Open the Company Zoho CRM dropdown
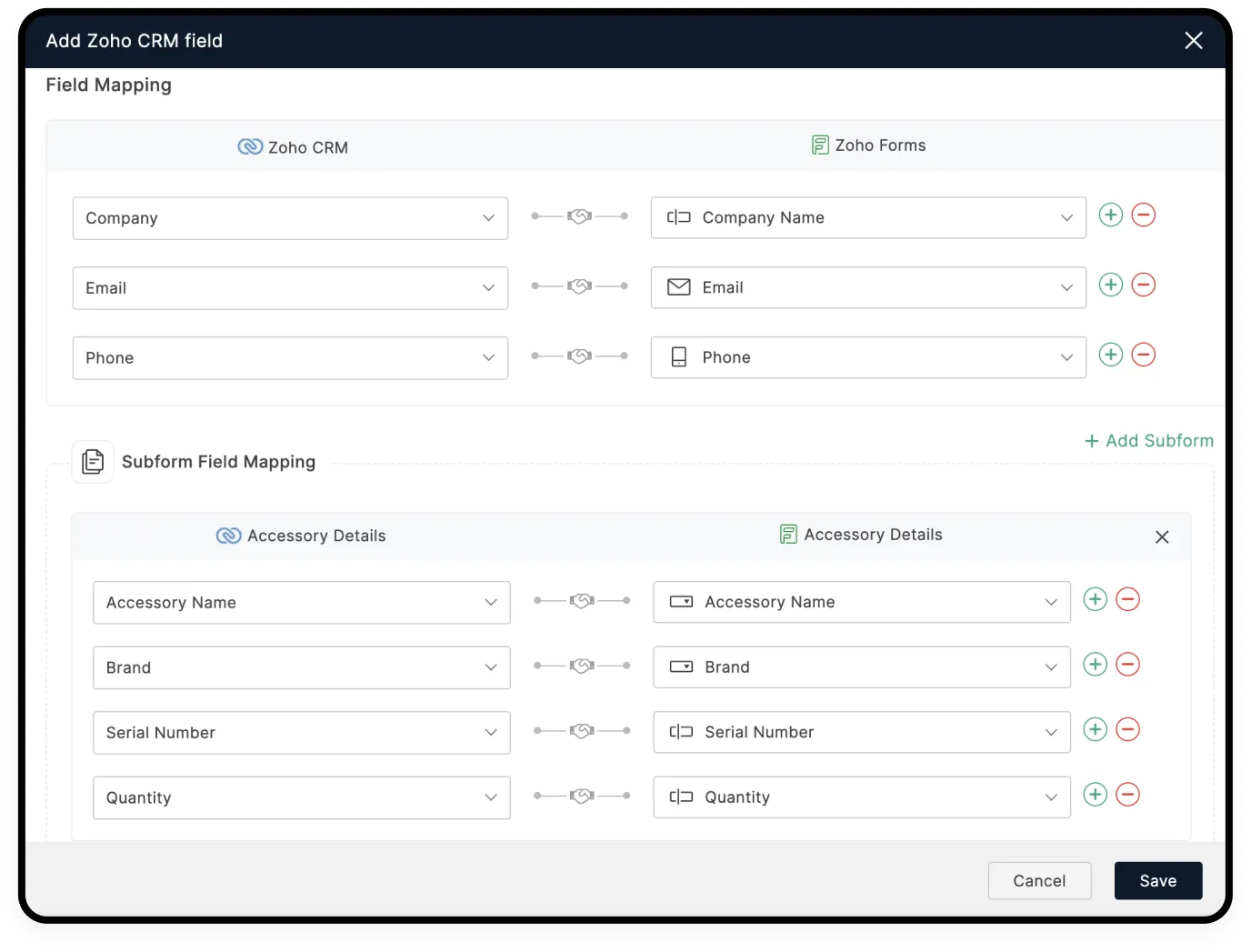Viewport: 1251px width, 952px height. 290,218
